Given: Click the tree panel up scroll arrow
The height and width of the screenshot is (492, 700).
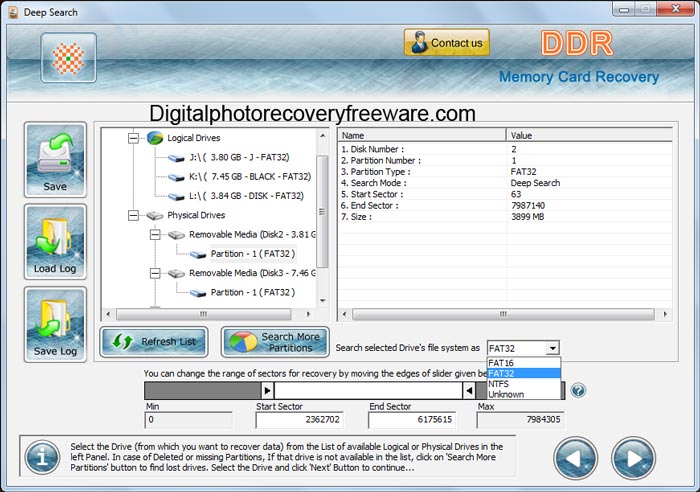Looking at the screenshot, I should tap(322, 135).
